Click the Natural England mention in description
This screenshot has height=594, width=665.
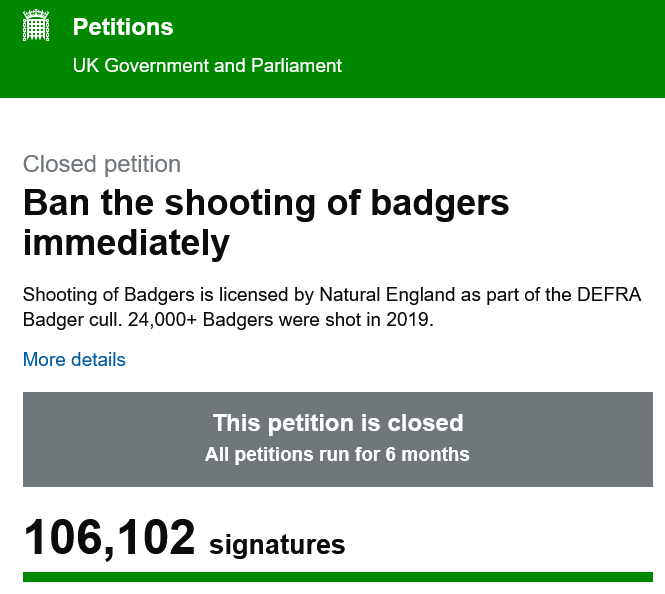[382, 295]
